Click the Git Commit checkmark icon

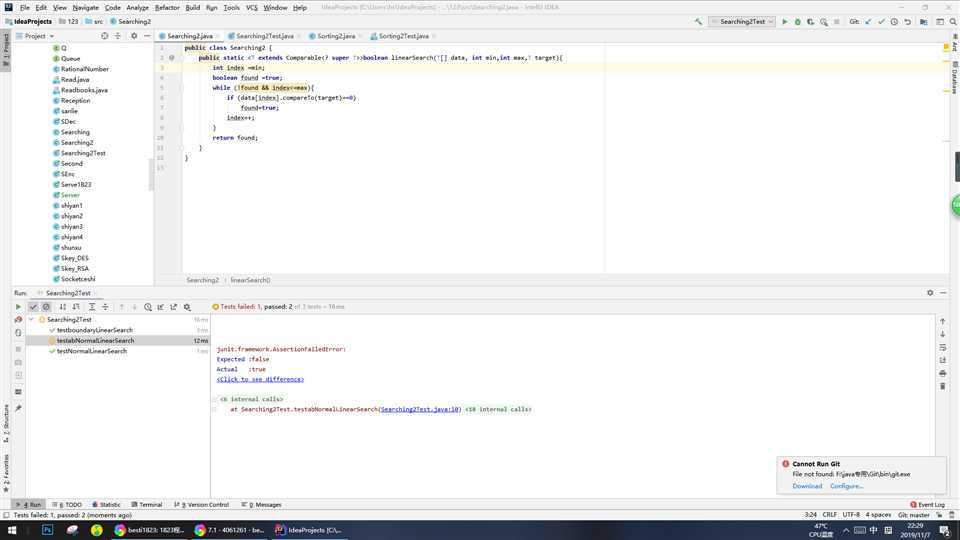pos(881,21)
